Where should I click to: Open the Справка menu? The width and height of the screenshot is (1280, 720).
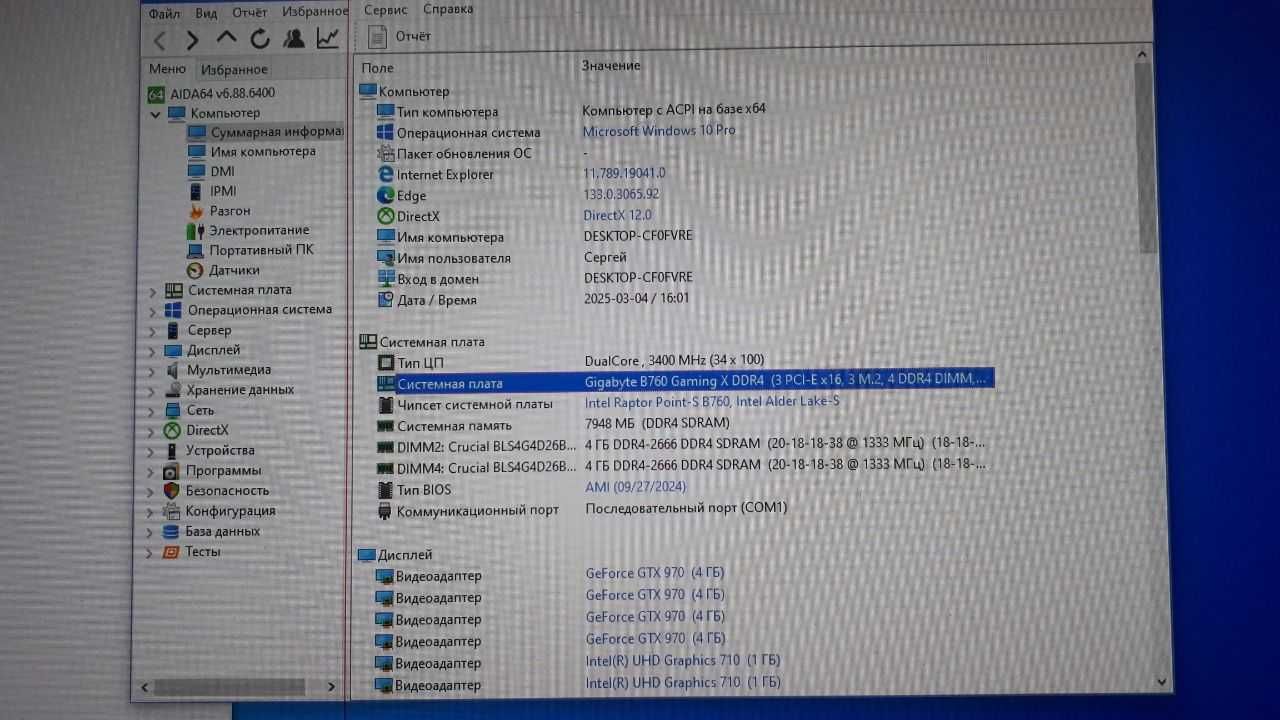(448, 9)
